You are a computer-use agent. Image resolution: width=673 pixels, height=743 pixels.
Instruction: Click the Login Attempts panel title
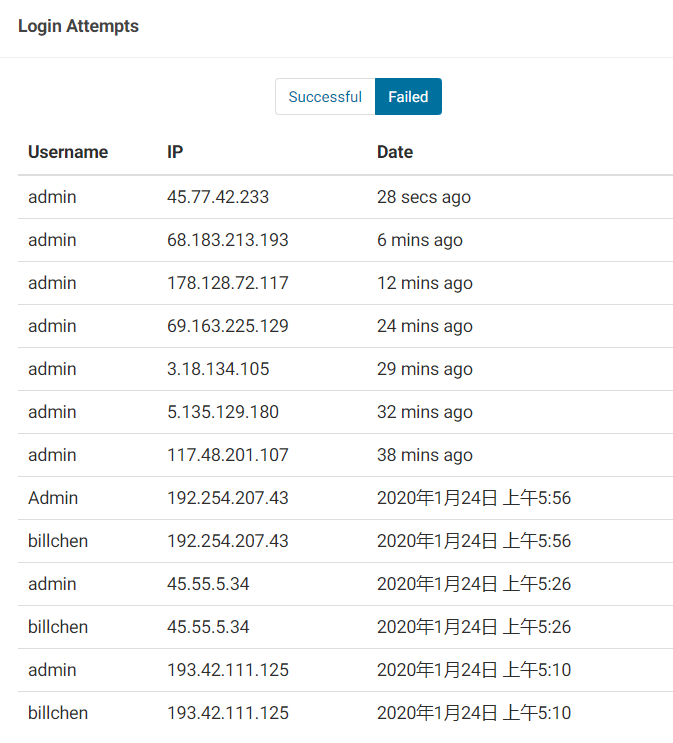pos(78,26)
